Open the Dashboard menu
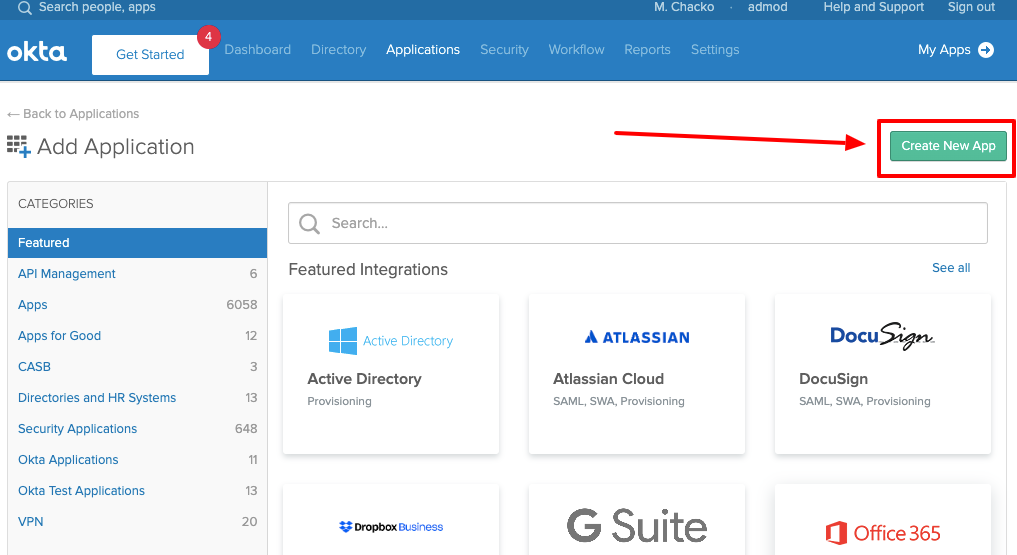This screenshot has height=555, width=1017. point(257,50)
